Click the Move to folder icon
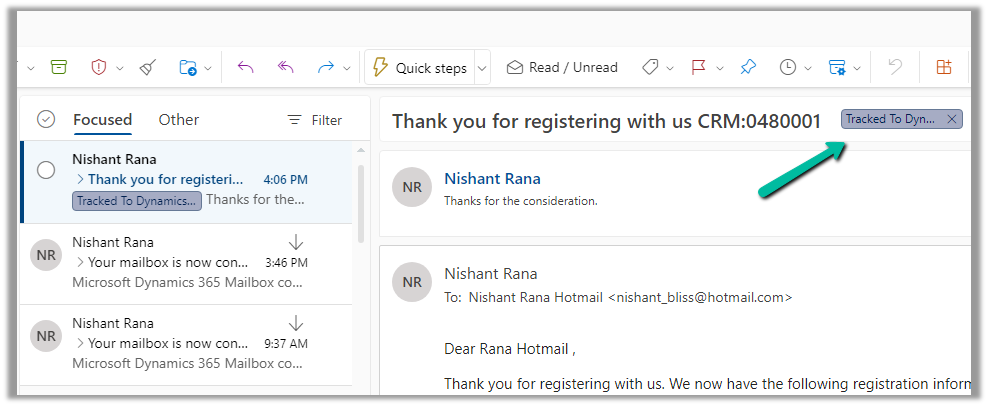Image resolution: width=988 pixels, height=406 pixels. 188,67
